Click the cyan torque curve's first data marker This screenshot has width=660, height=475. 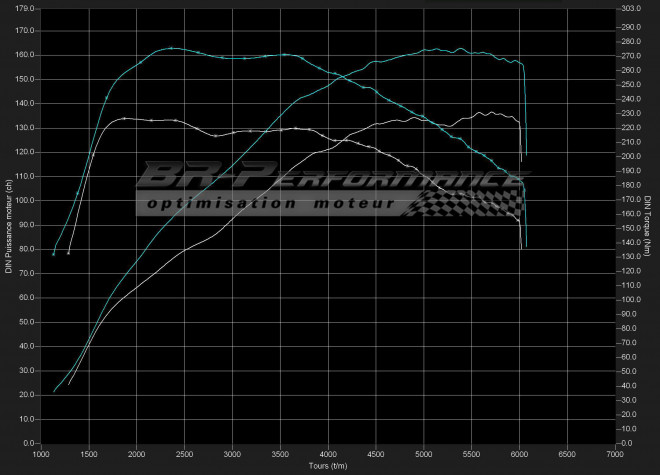(54, 254)
